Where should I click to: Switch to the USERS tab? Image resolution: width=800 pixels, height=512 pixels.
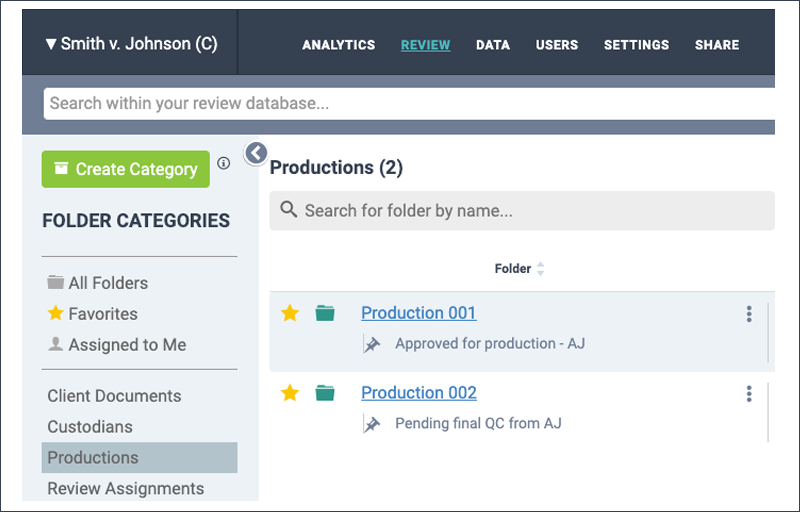pyautogui.click(x=557, y=45)
